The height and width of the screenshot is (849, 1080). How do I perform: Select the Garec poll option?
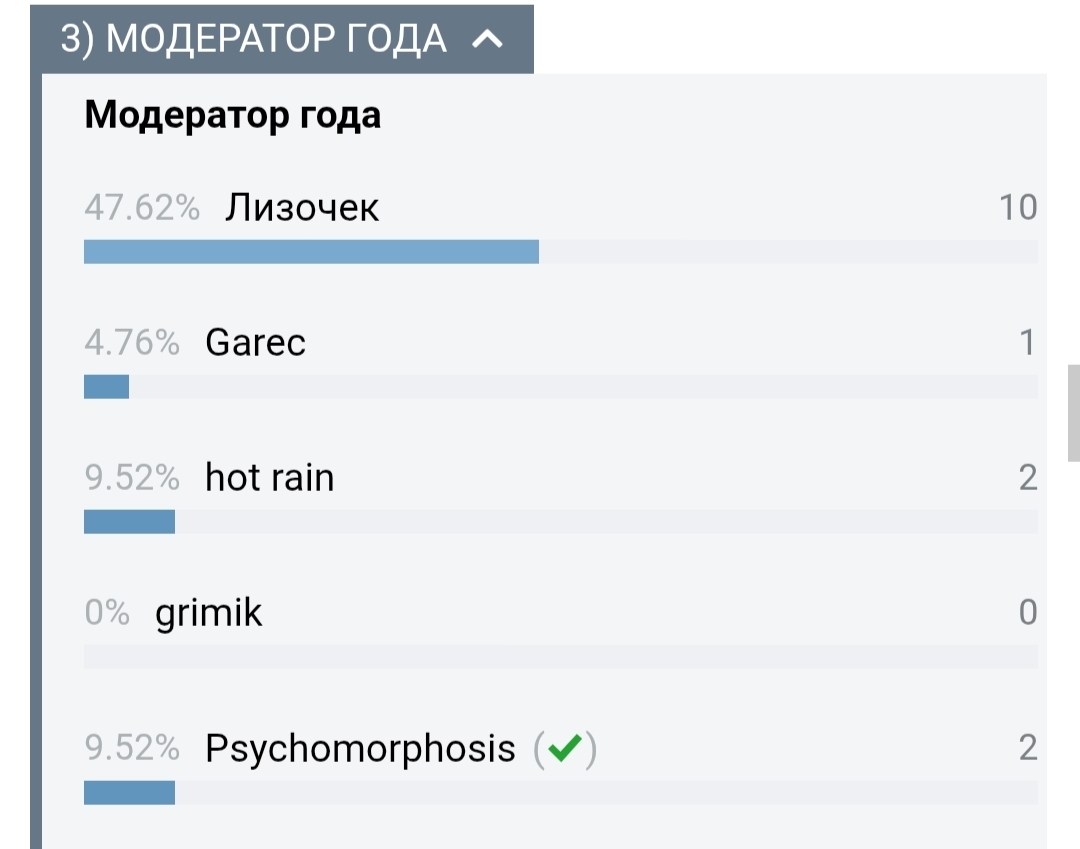point(255,343)
